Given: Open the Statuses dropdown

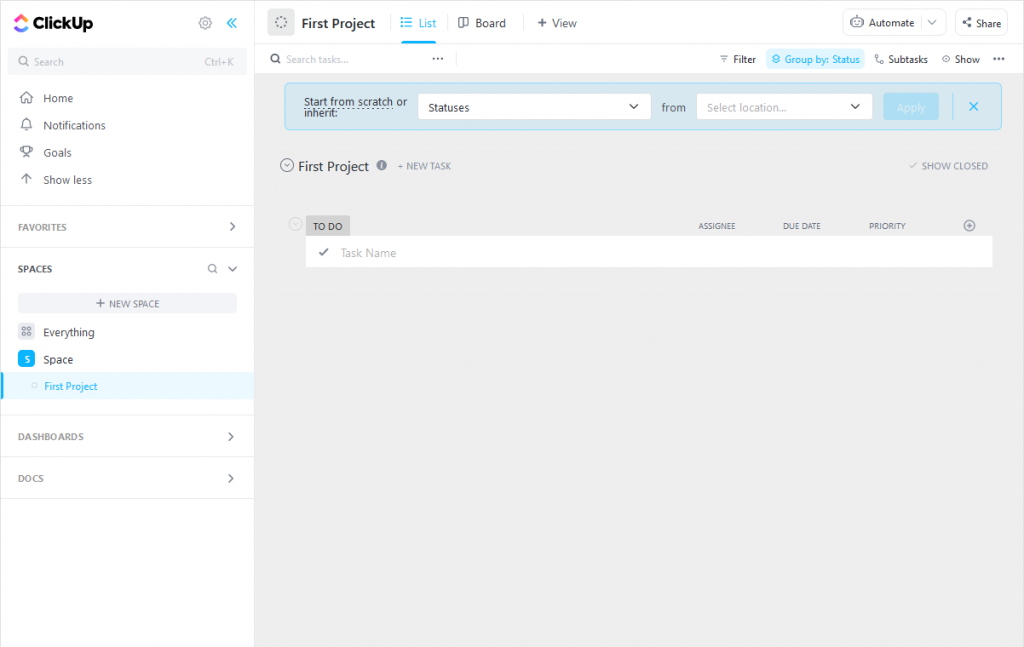Looking at the screenshot, I should pos(534,107).
